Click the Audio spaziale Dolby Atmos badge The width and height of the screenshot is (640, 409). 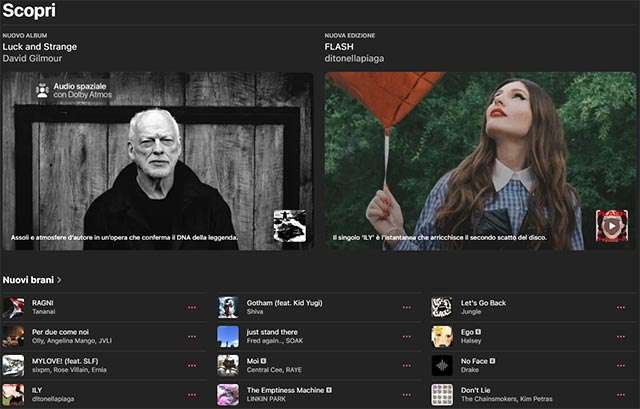73,90
